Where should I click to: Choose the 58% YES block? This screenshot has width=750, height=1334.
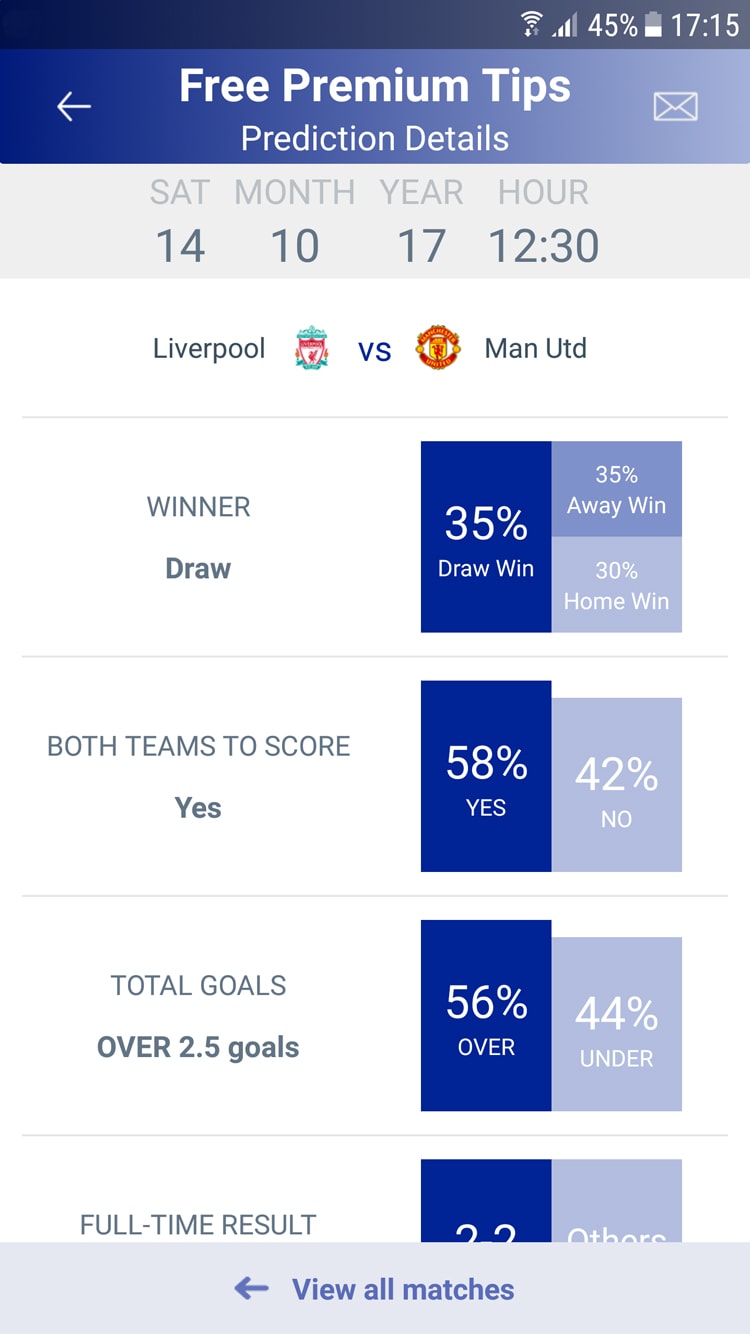486,776
